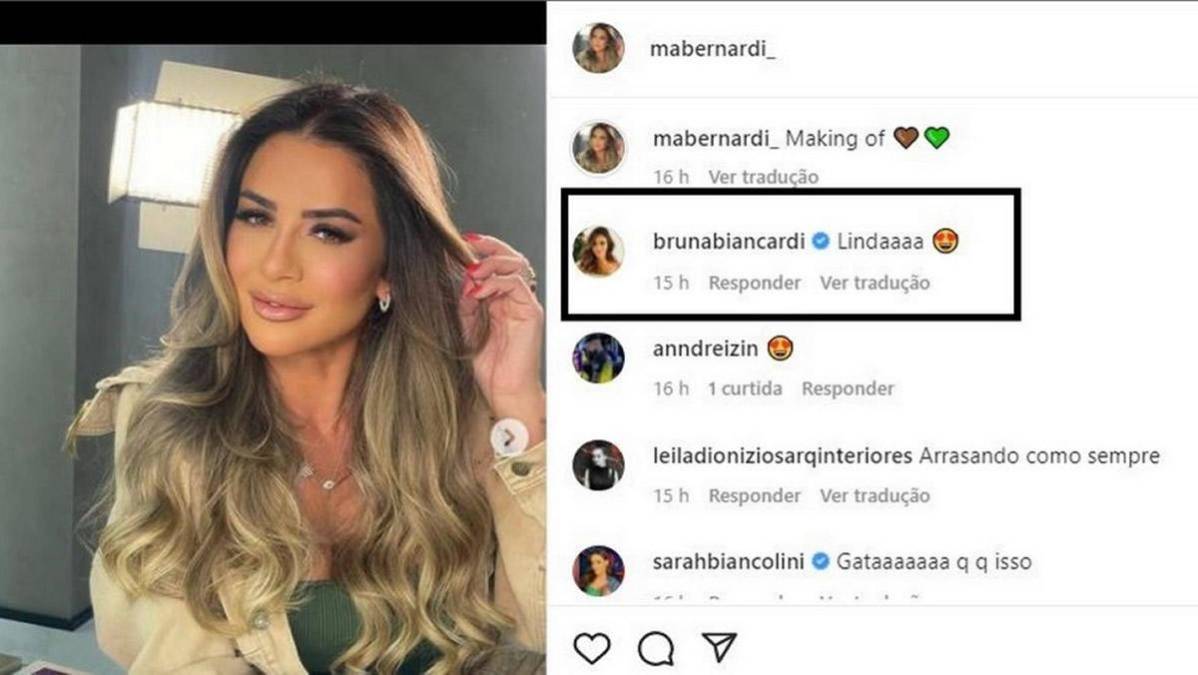Open anndreizin's profile avatar
This screenshot has width=1198, height=675.
tap(598, 357)
